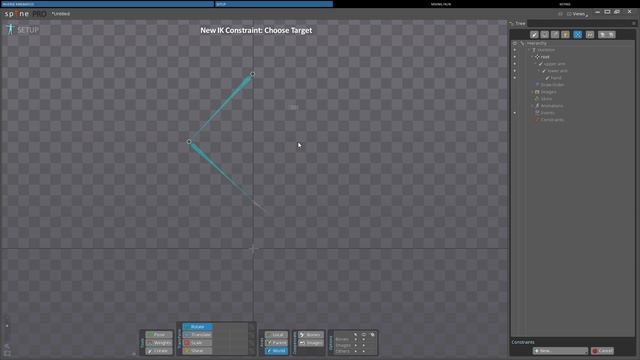Toggle Others select option dot
This screenshot has width=640, height=360.
point(356,351)
